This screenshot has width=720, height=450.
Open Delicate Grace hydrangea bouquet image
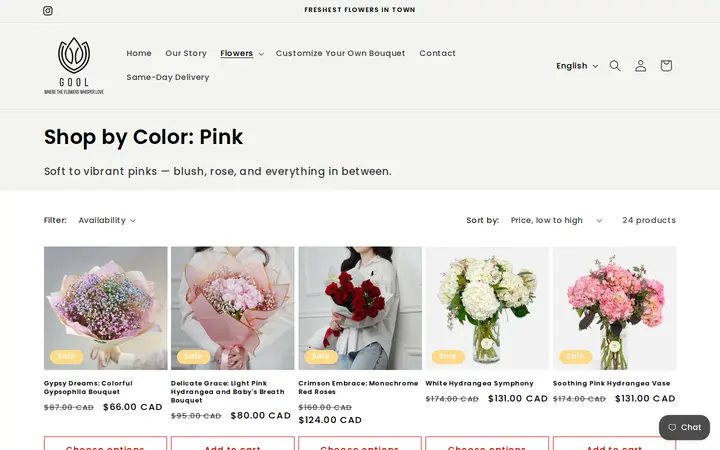(233, 308)
